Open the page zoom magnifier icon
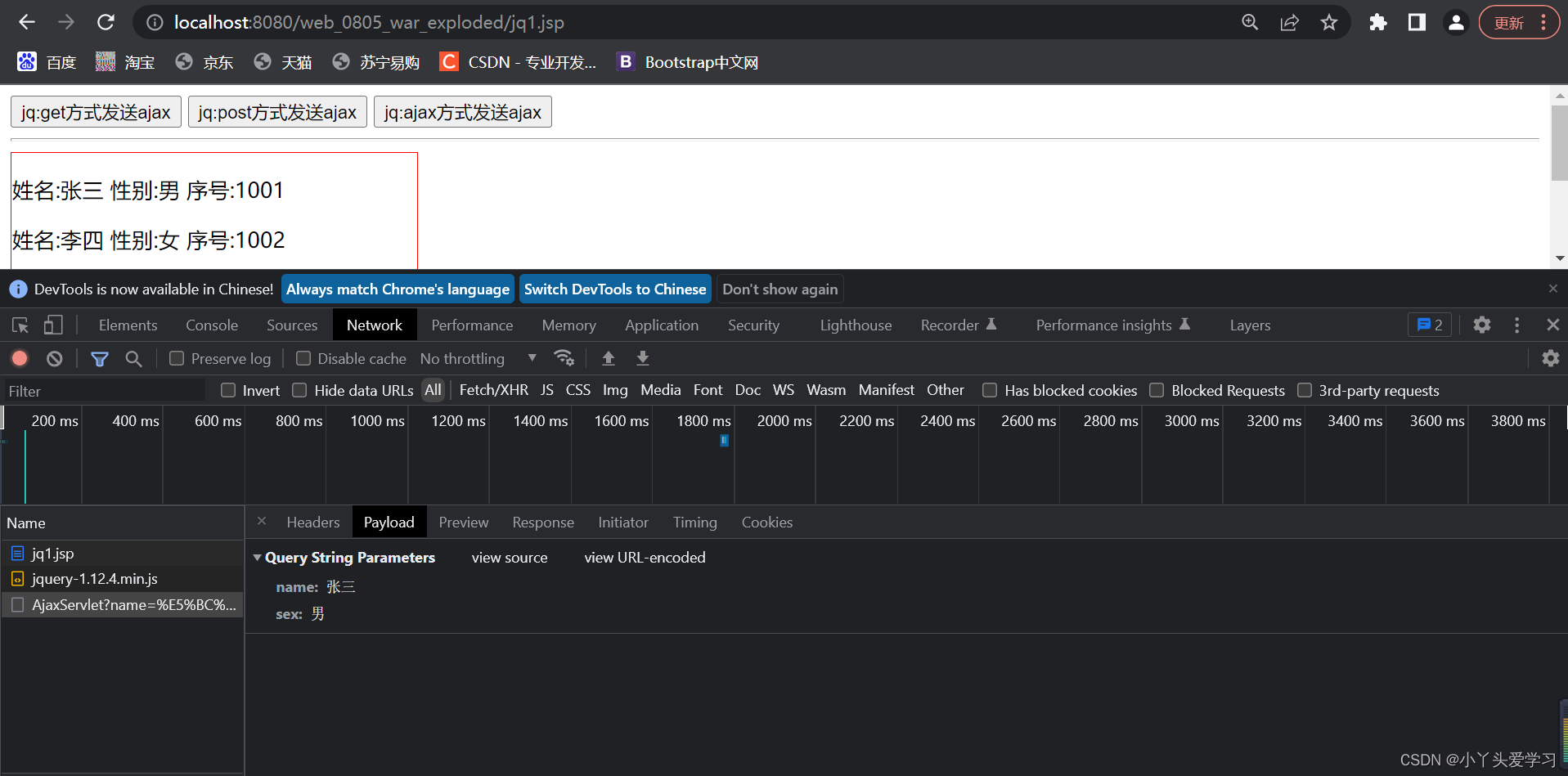The width and height of the screenshot is (1568, 776). [x=1250, y=22]
